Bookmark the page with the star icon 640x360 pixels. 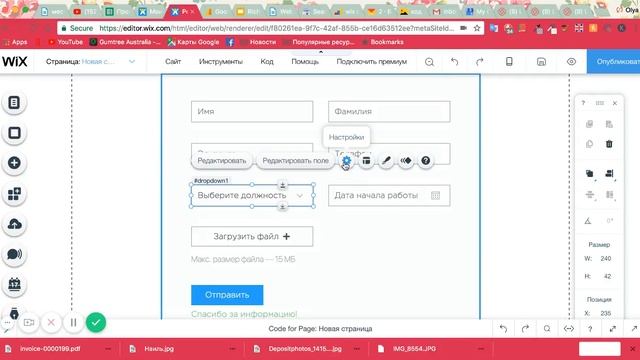point(477,28)
